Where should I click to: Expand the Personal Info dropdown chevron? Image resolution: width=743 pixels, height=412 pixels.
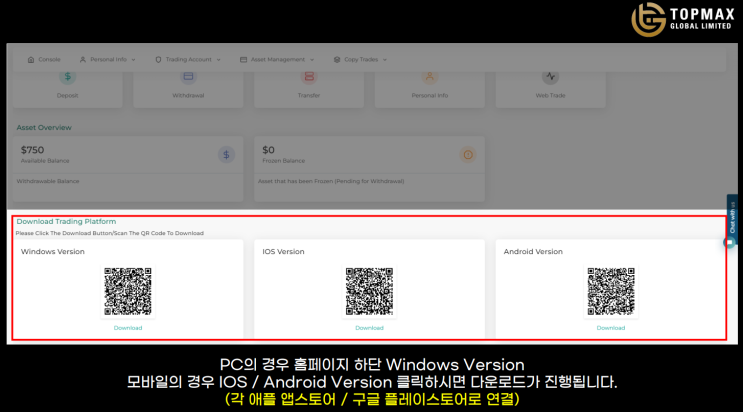pos(134,60)
